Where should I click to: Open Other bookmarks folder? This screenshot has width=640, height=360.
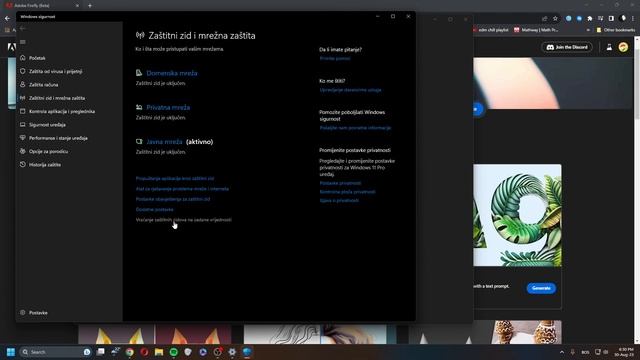616,30
